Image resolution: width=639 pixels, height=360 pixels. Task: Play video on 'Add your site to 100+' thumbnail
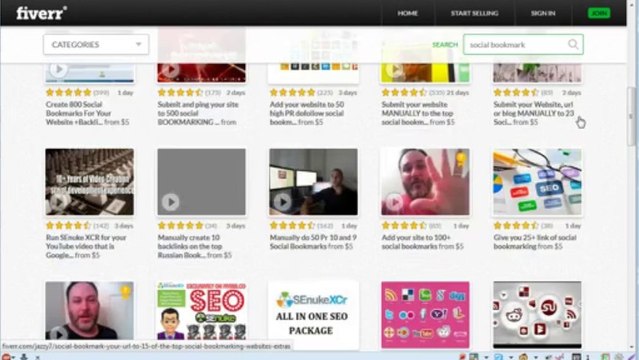(x=394, y=201)
